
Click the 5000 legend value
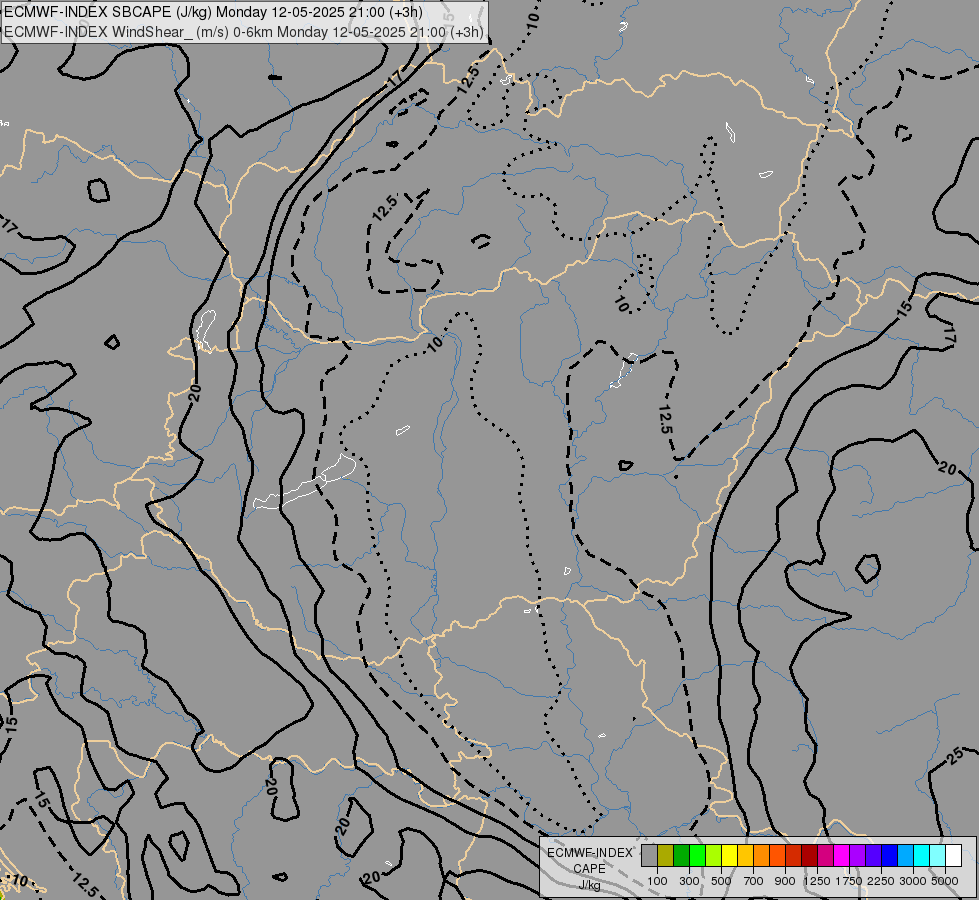click(x=945, y=881)
